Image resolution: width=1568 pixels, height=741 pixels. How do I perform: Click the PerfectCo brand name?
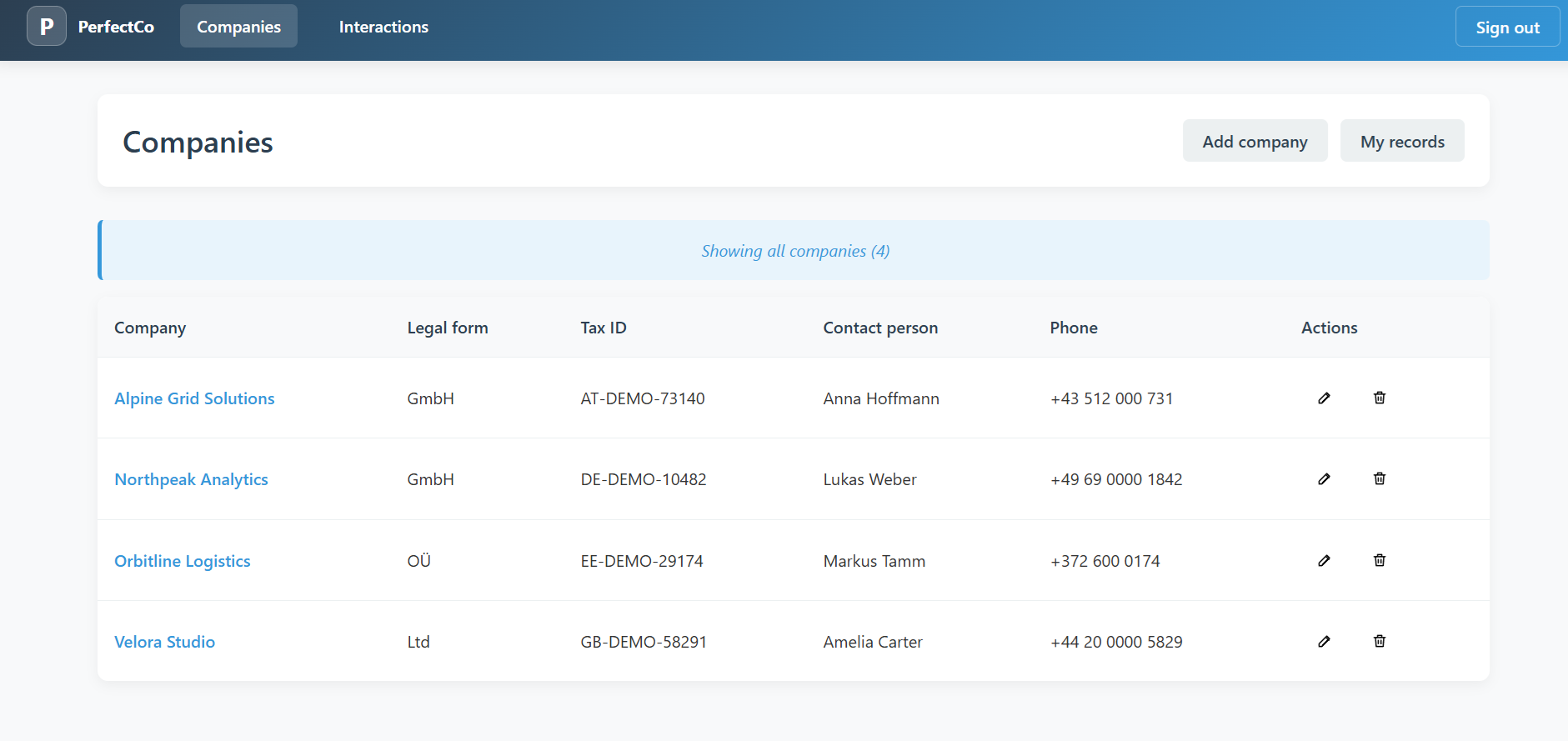(116, 27)
